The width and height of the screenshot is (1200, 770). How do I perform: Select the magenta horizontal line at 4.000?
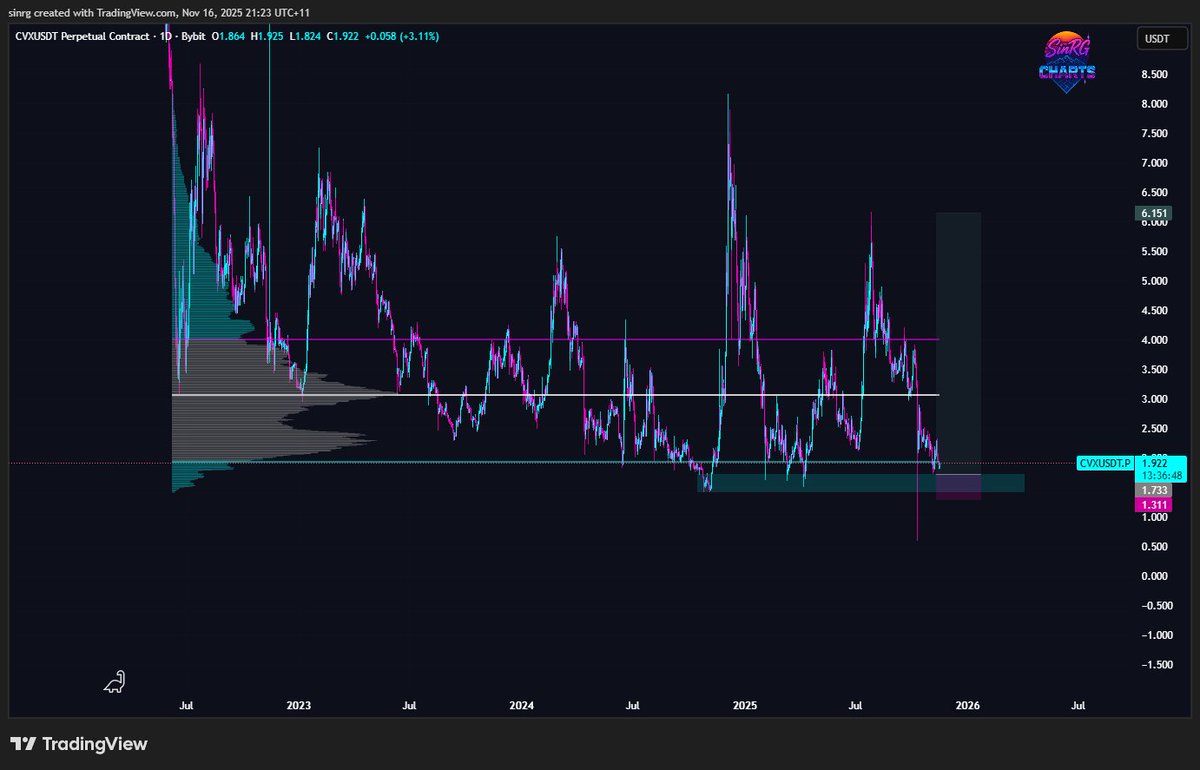600,339
